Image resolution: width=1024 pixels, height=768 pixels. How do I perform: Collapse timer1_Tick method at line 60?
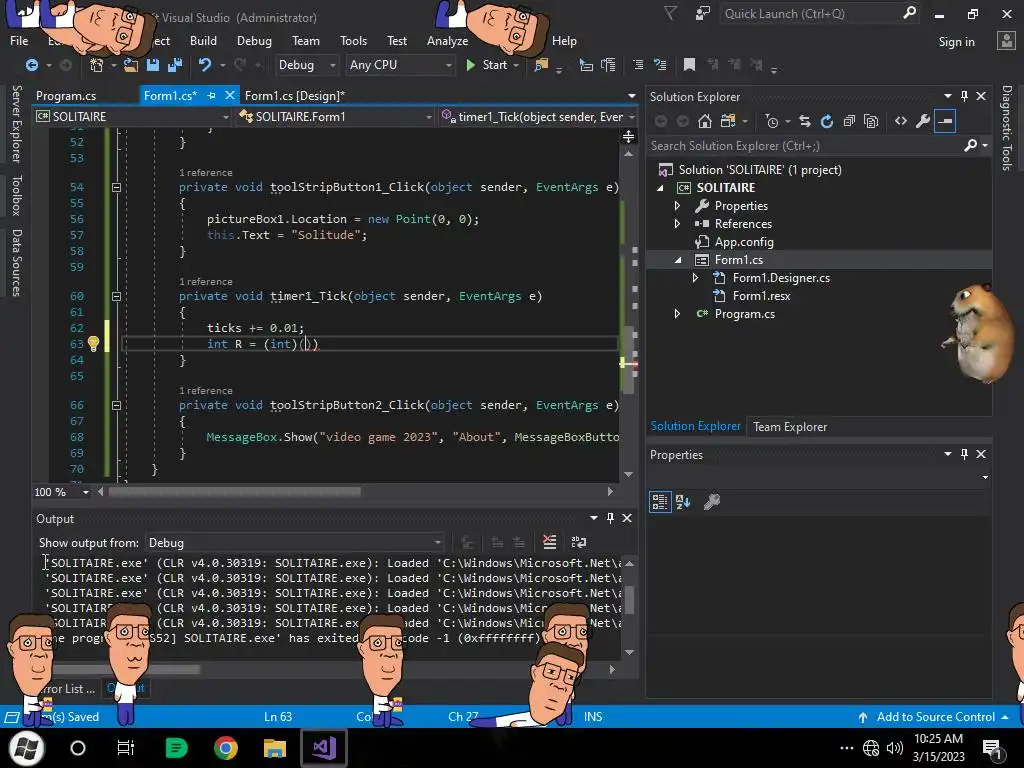116,296
